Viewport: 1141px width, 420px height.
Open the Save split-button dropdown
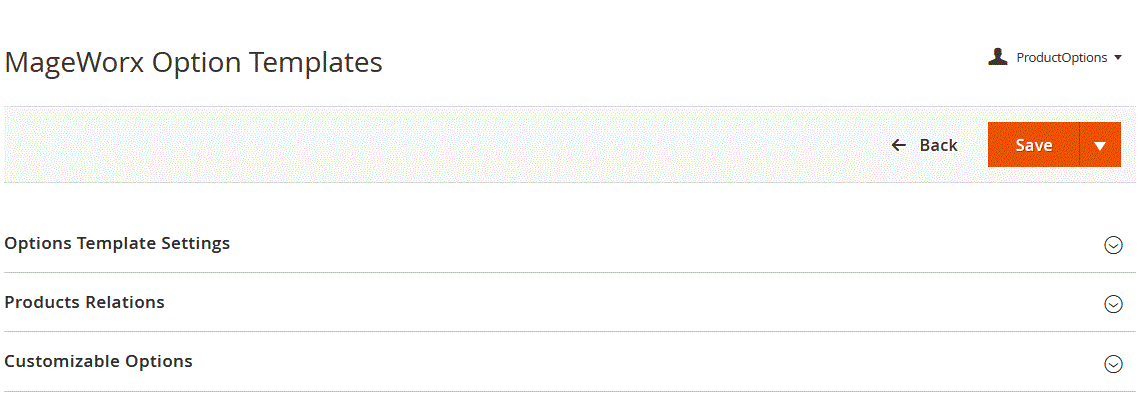[1100, 145]
